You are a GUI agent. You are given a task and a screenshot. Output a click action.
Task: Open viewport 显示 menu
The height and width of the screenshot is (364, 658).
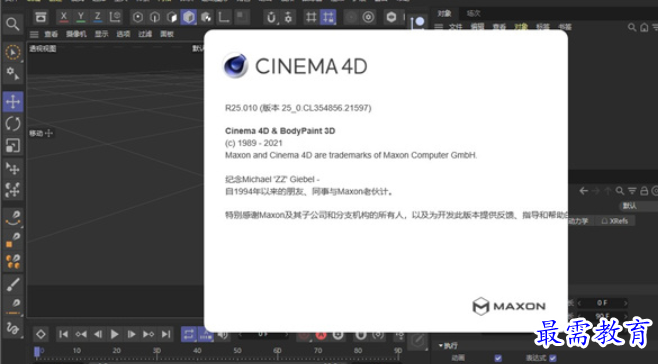pyautogui.click(x=101, y=34)
